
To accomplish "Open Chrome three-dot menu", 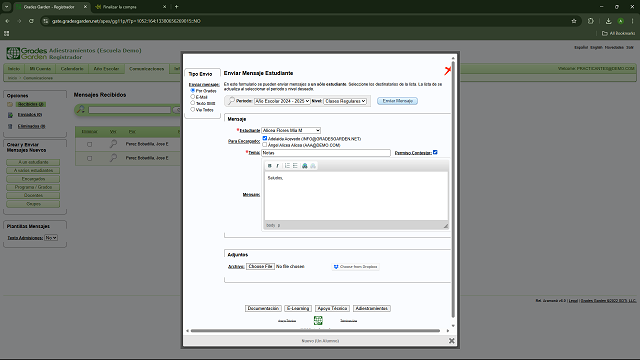I will pos(632,21).
